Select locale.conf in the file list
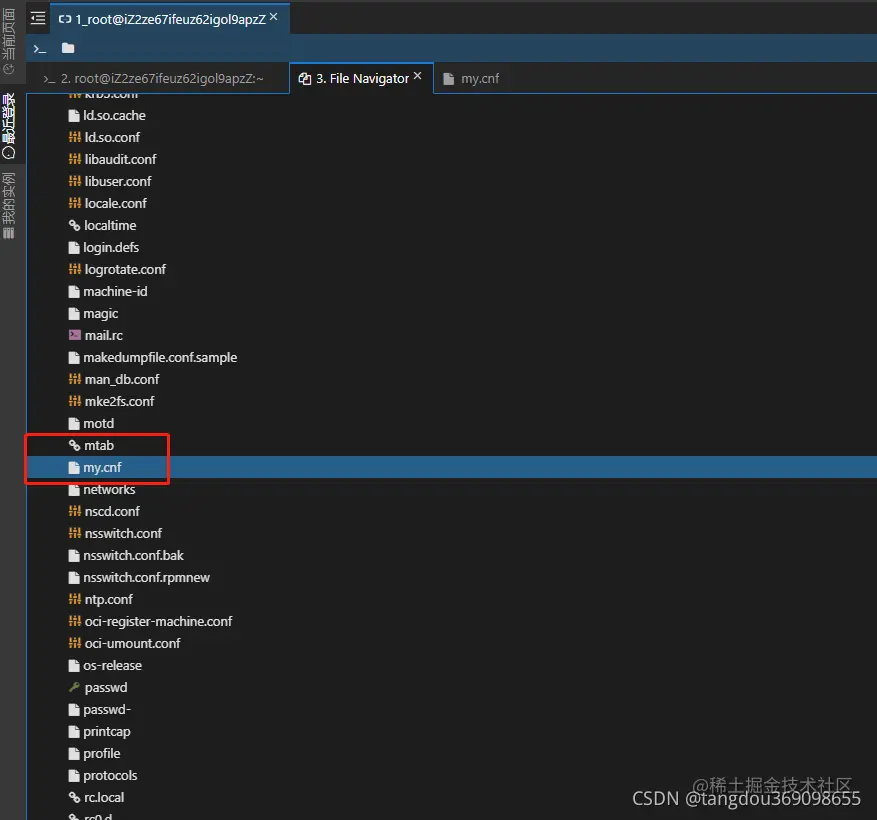The image size is (877, 820). point(115,204)
